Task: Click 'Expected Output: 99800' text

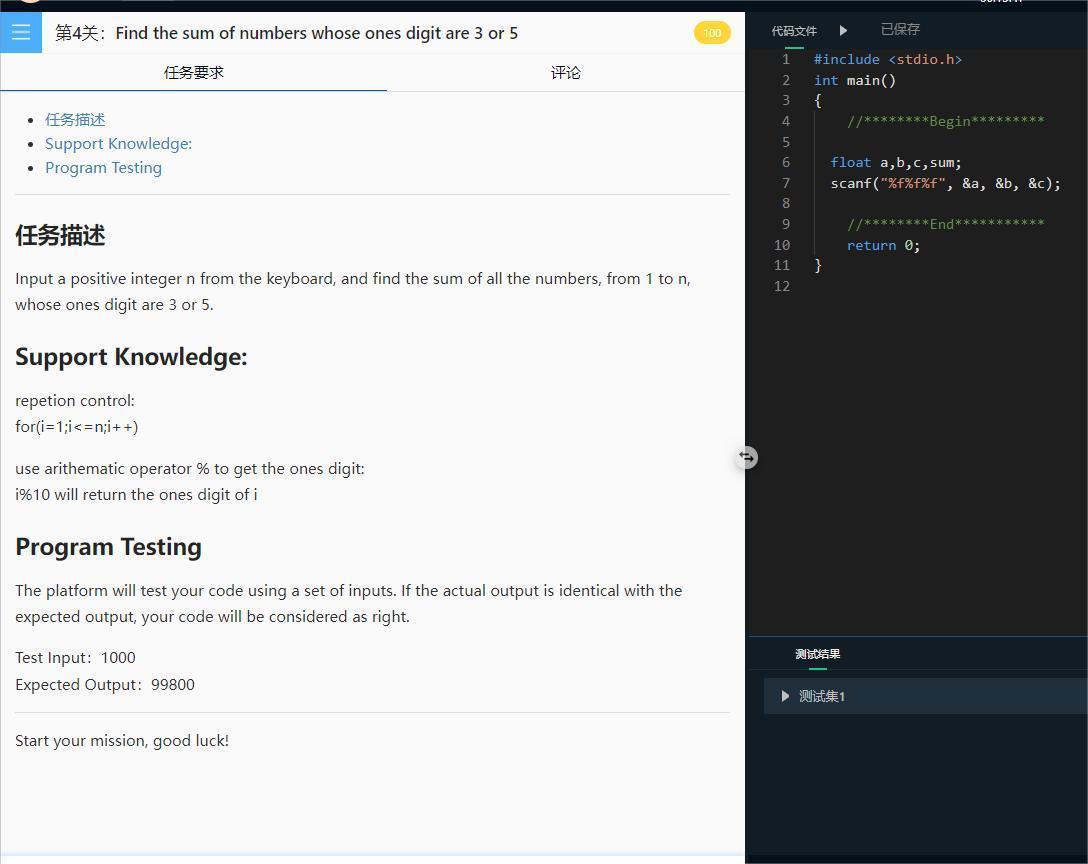Action: point(105,685)
